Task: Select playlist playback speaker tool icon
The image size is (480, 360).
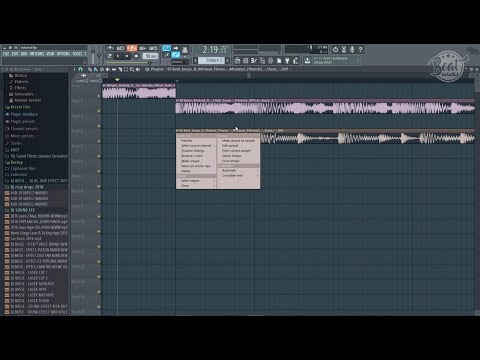Action: pyautogui.click(x=138, y=69)
